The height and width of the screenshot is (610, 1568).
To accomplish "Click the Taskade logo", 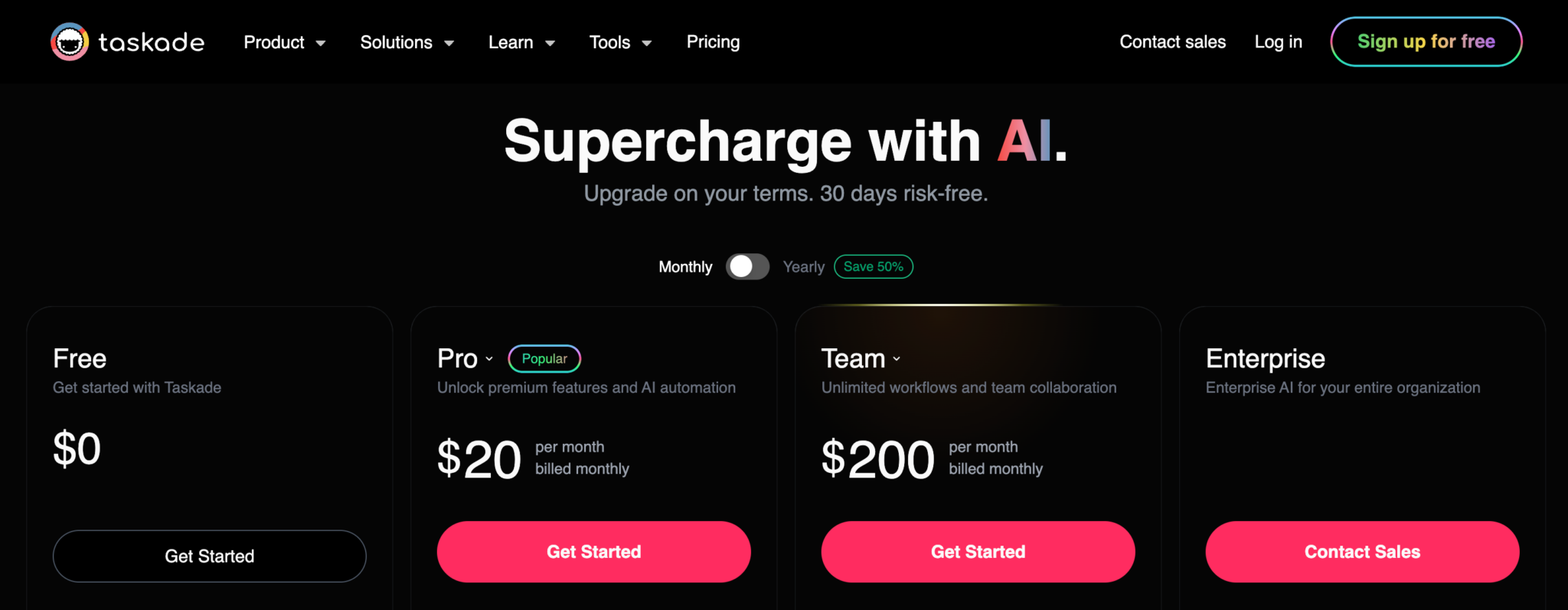I will (127, 42).
